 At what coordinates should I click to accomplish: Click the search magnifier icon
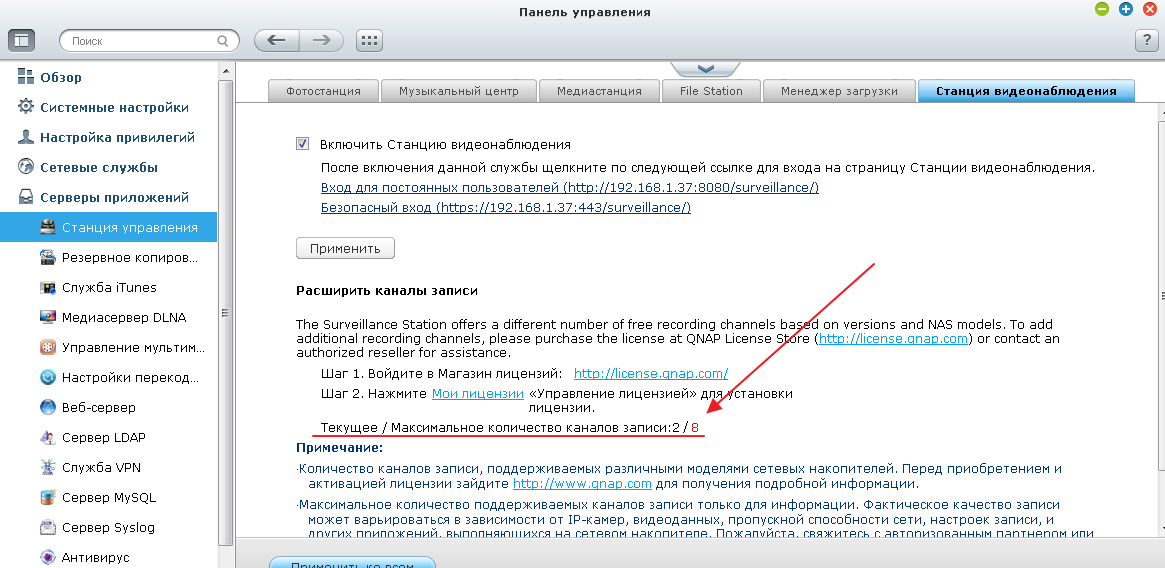coord(222,41)
